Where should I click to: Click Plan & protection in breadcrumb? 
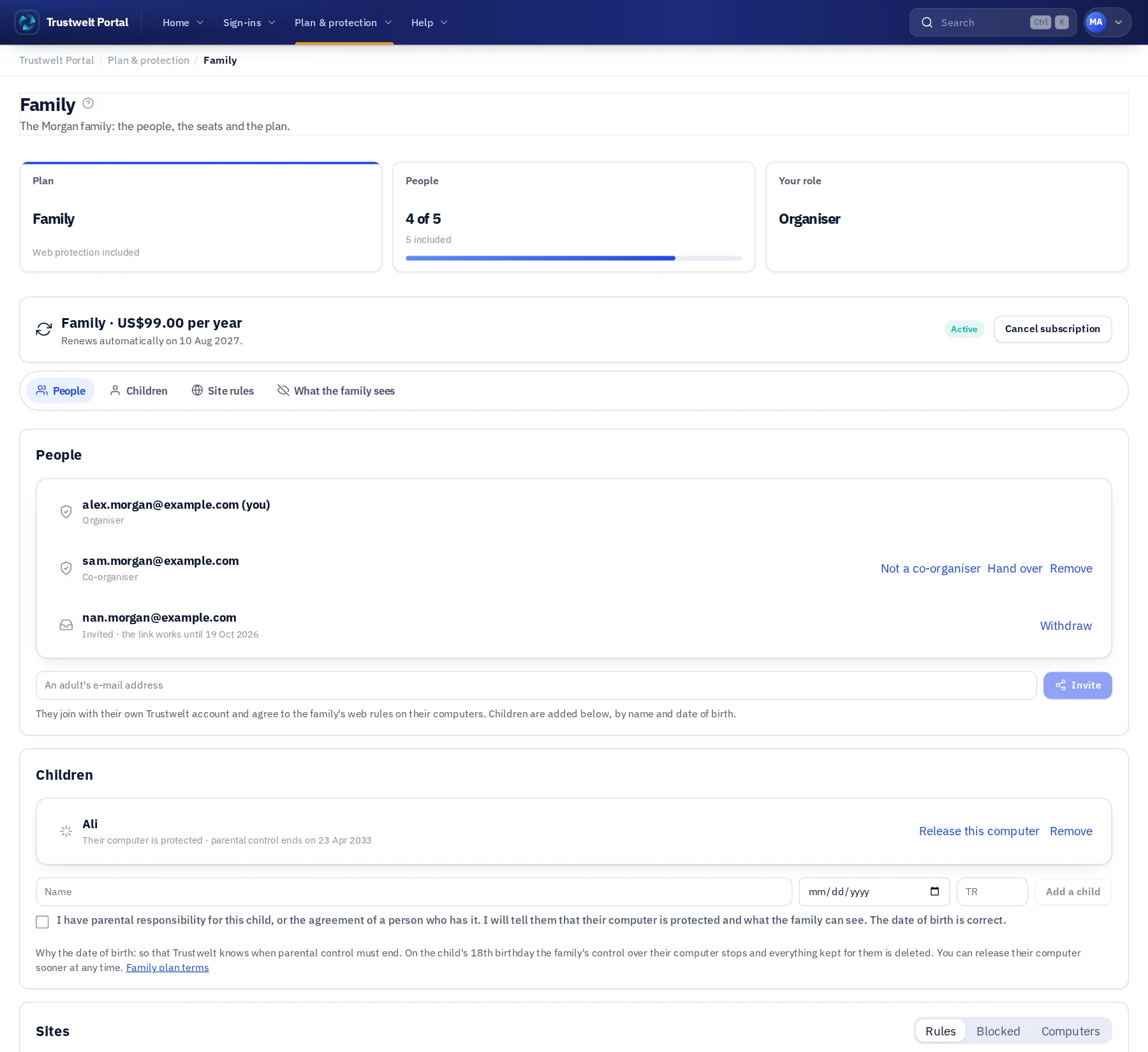click(149, 61)
